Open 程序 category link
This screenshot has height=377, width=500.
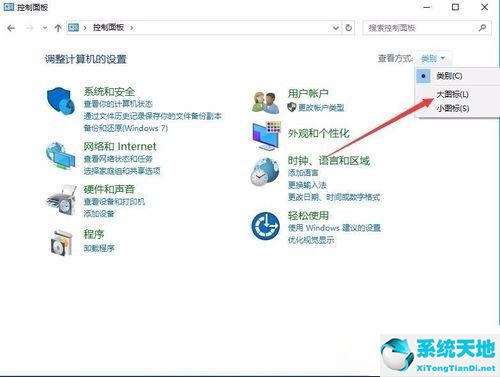94,234
